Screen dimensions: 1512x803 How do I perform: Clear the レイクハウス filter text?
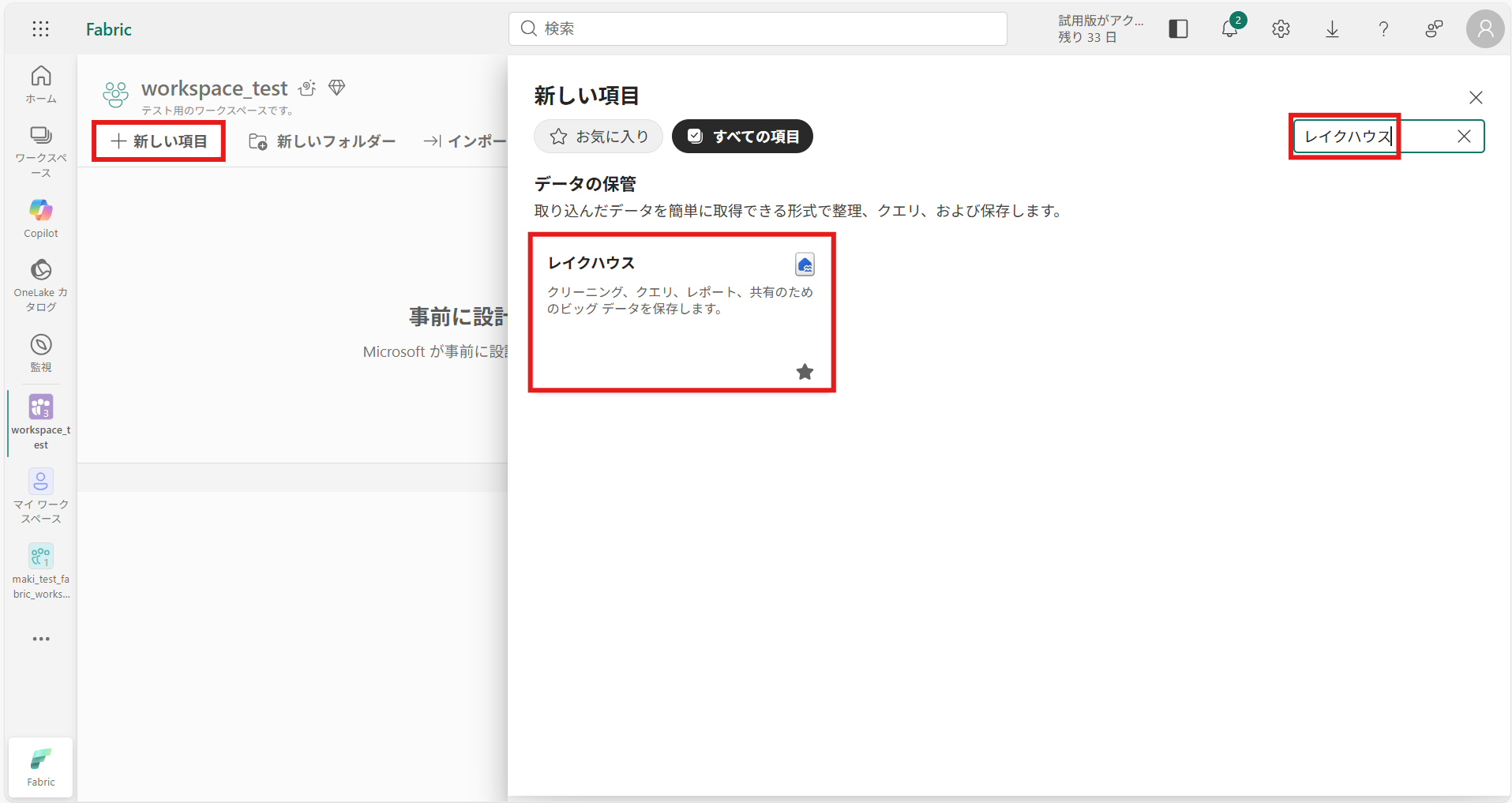[1464, 137]
